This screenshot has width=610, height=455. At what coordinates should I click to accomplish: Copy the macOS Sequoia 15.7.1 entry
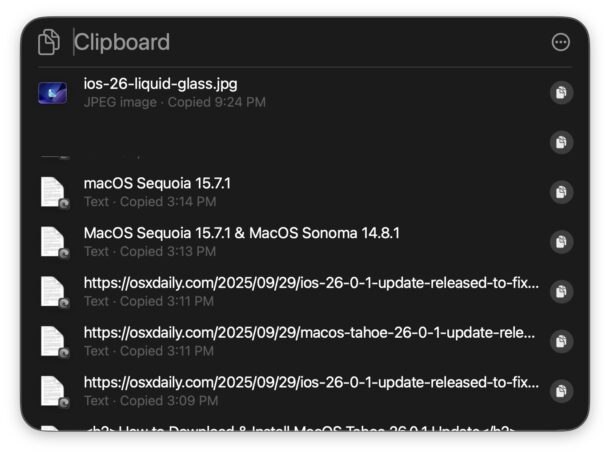(561, 192)
